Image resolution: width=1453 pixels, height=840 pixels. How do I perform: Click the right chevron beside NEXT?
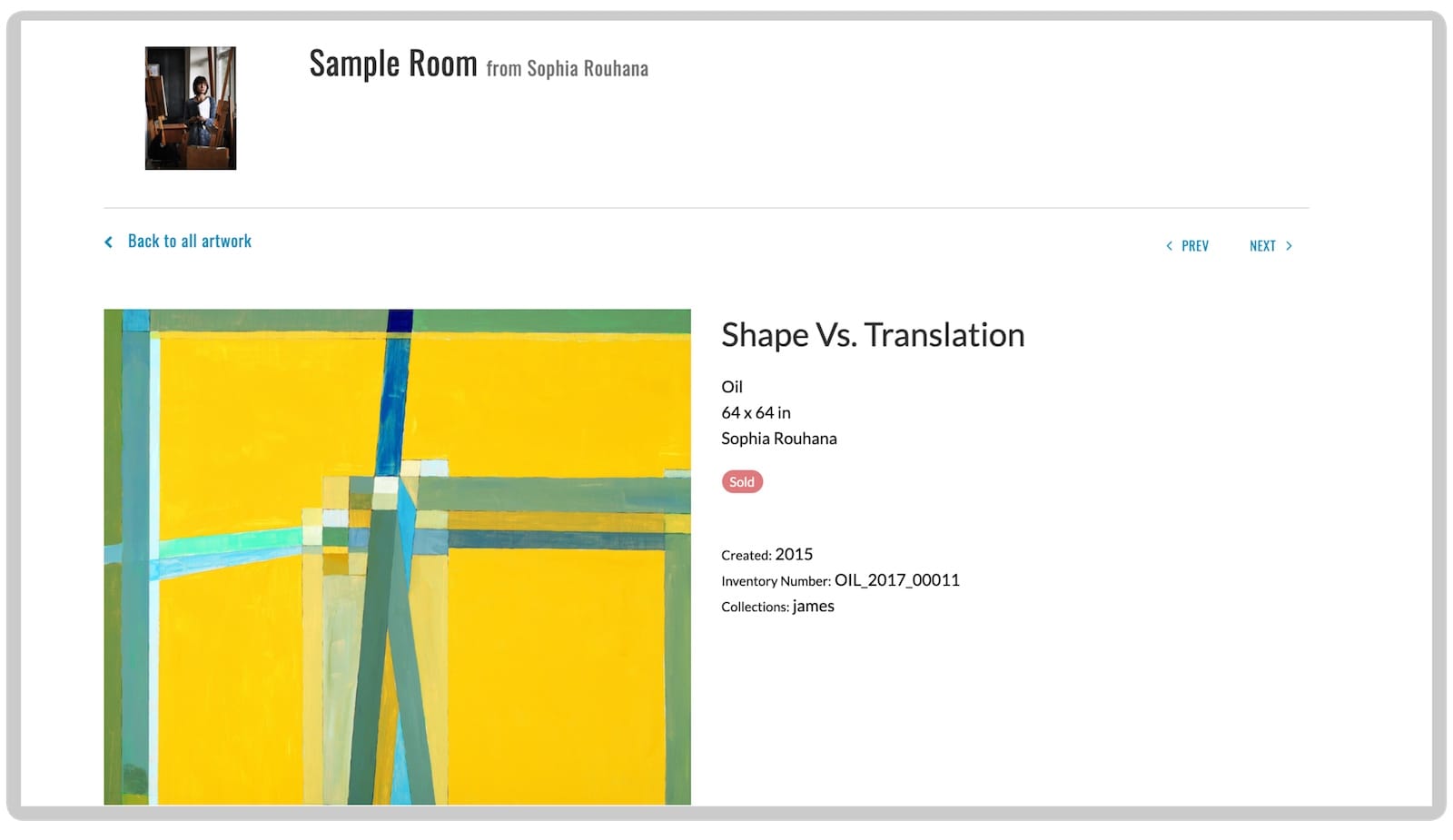(x=1289, y=246)
